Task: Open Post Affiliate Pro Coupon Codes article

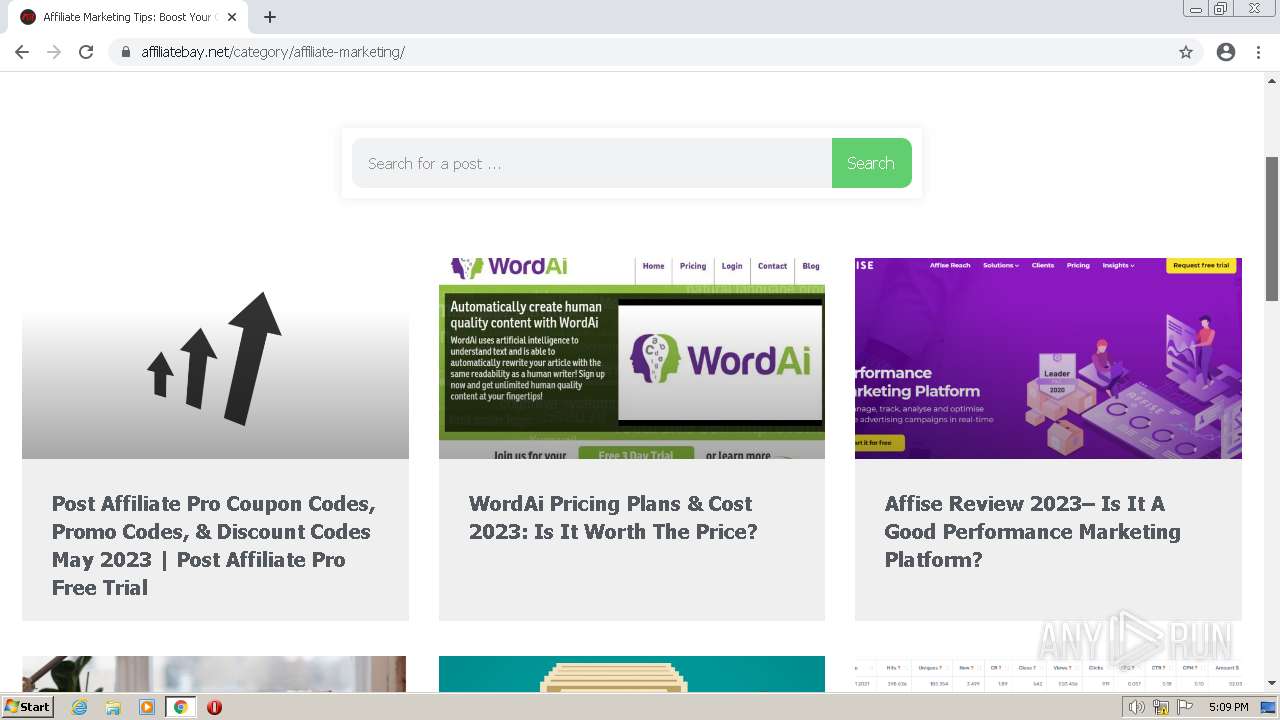Action: click(214, 545)
